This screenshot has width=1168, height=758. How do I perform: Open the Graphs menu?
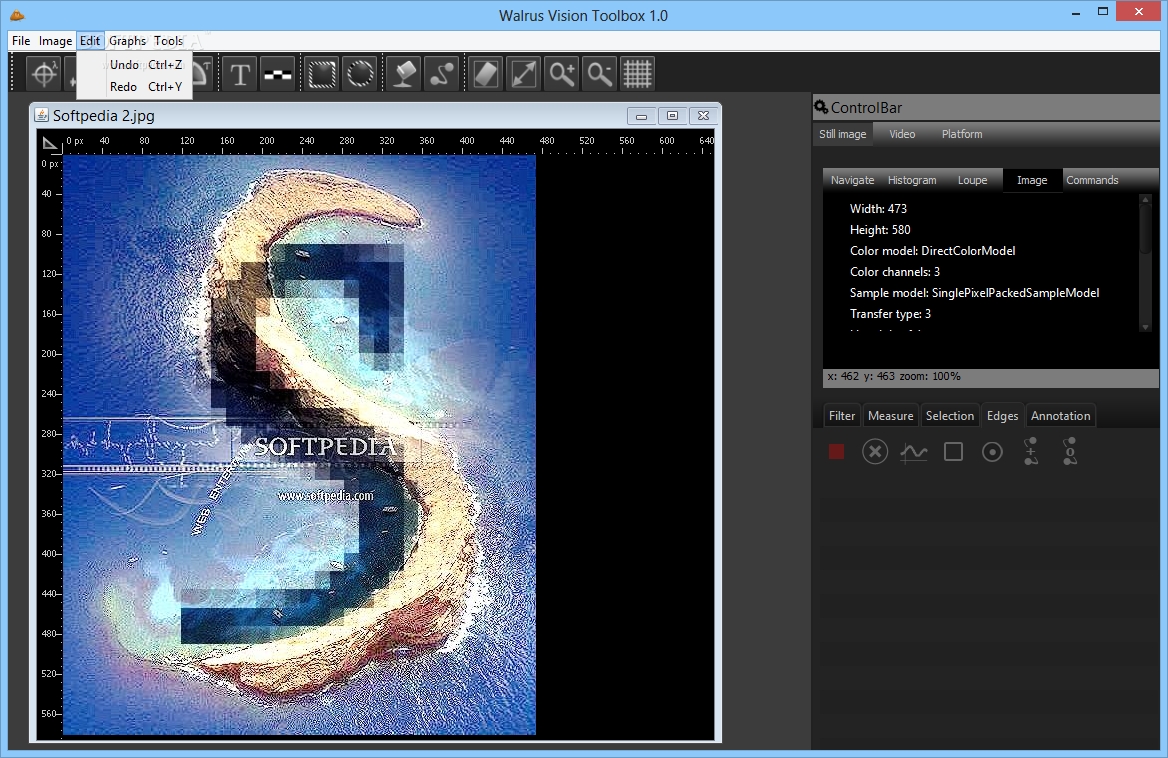pos(127,41)
